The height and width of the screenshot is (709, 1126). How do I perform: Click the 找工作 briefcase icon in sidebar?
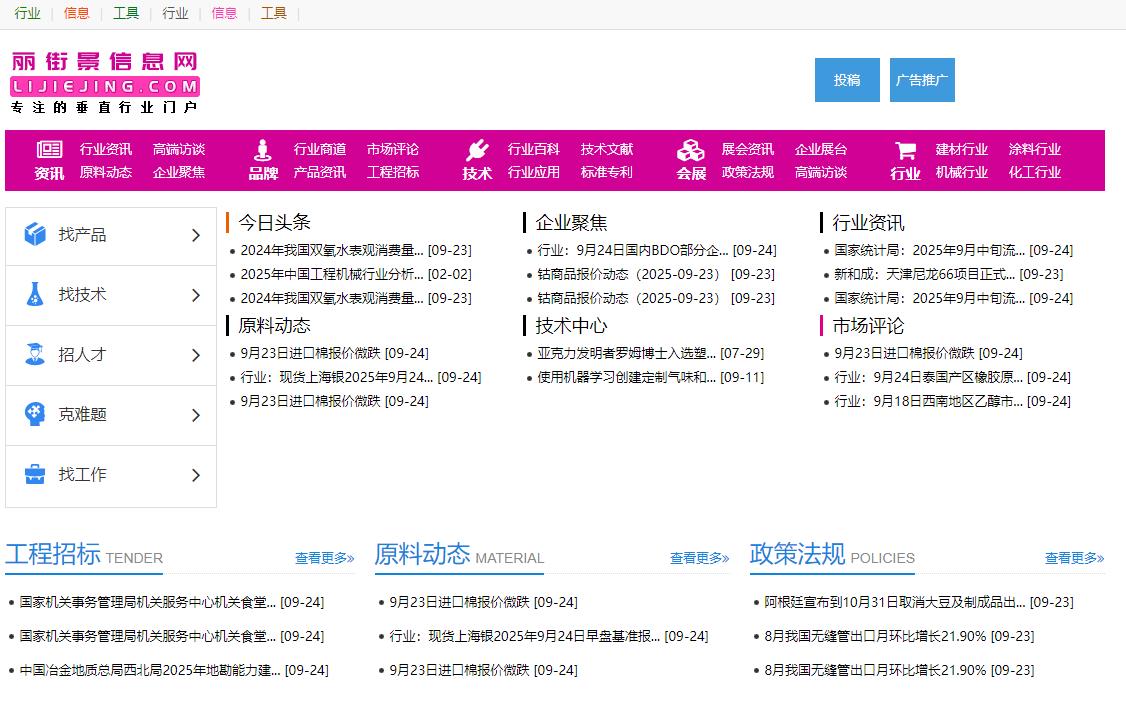click(x=35, y=475)
